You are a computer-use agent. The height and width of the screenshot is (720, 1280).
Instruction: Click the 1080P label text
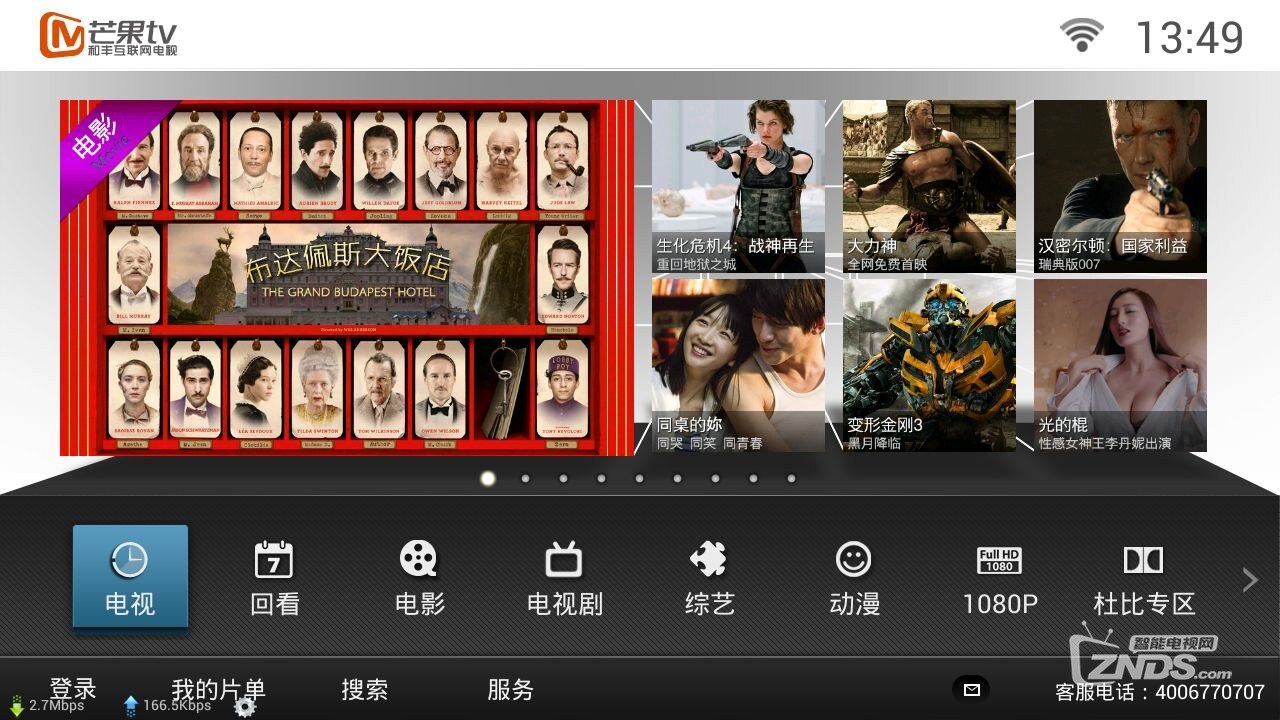(999, 604)
